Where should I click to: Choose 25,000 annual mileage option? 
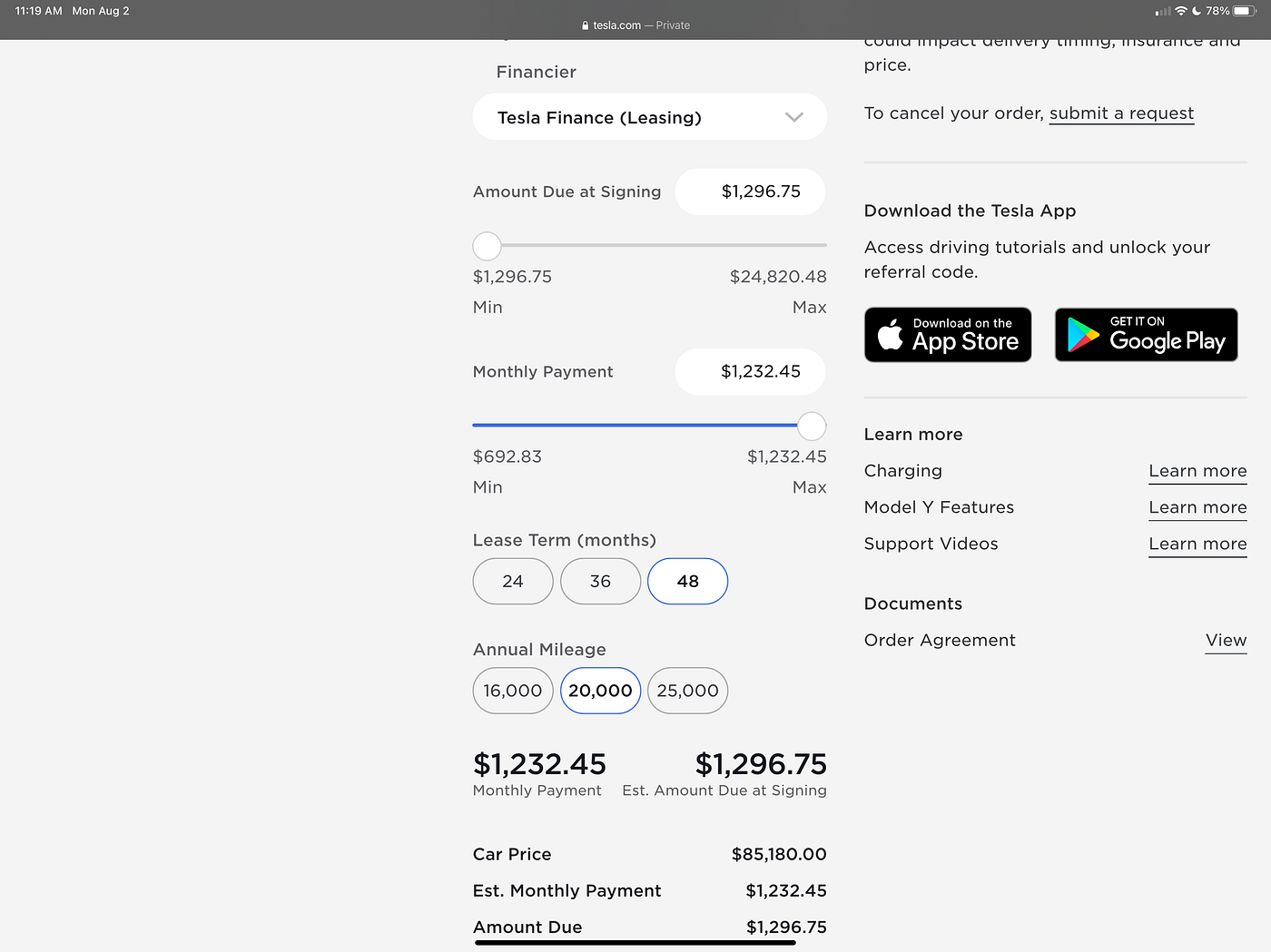coord(688,691)
